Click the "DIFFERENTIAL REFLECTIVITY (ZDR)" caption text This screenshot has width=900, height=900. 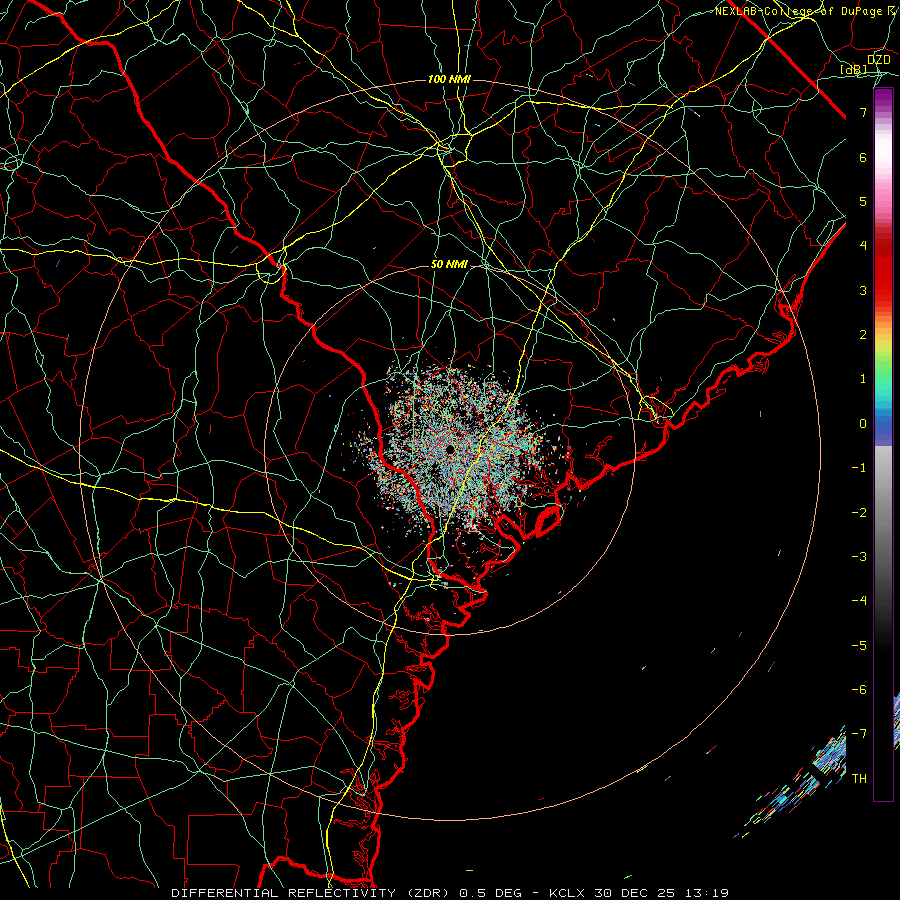312,893
